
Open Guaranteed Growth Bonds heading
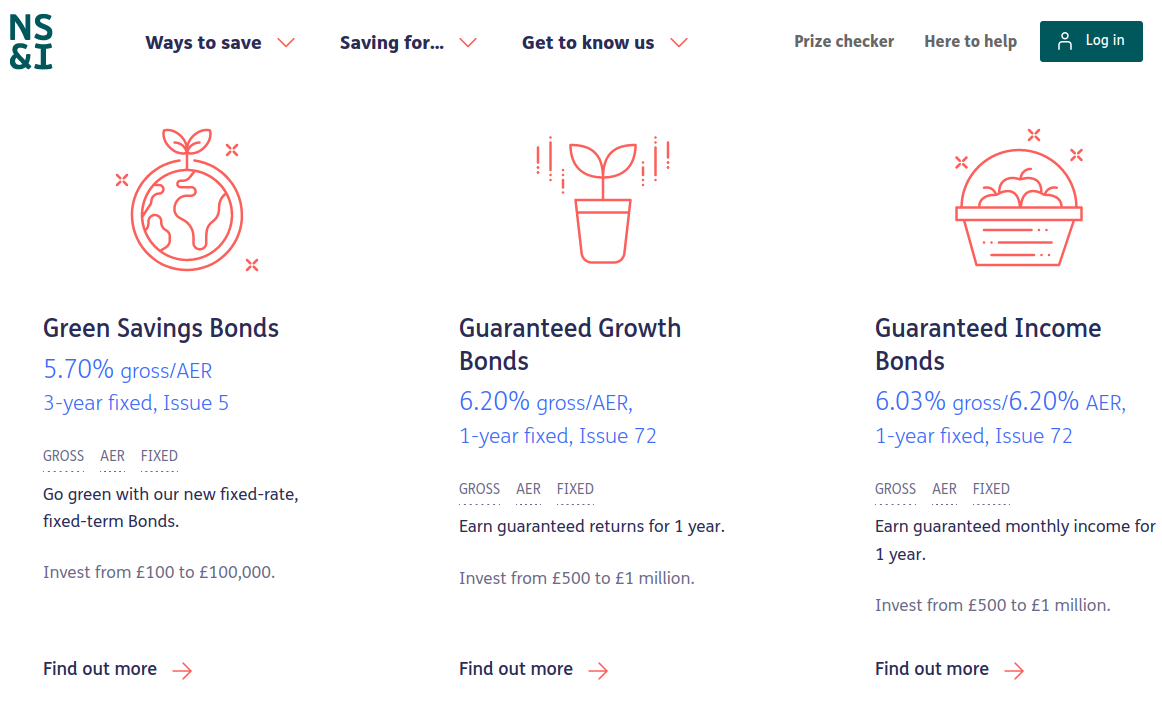point(570,344)
